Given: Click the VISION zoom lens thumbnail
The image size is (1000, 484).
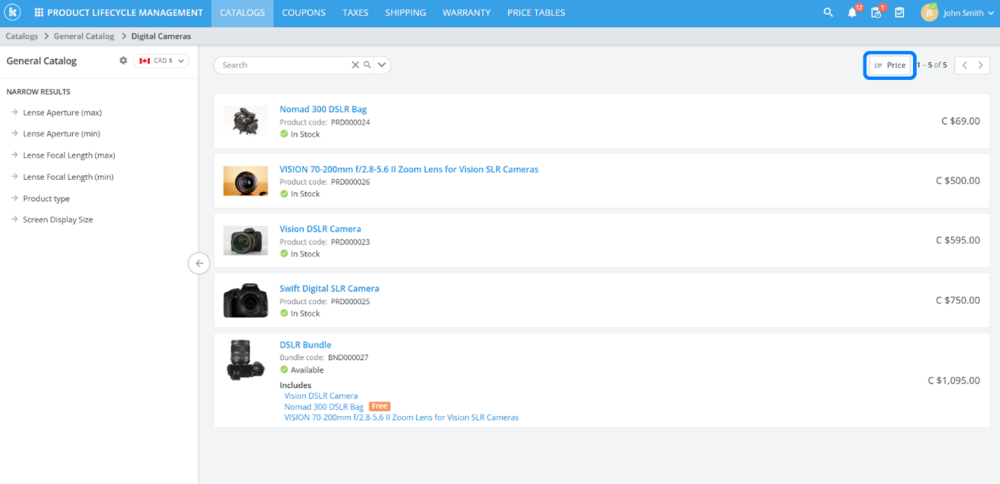Looking at the screenshot, I should coord(246,181).
